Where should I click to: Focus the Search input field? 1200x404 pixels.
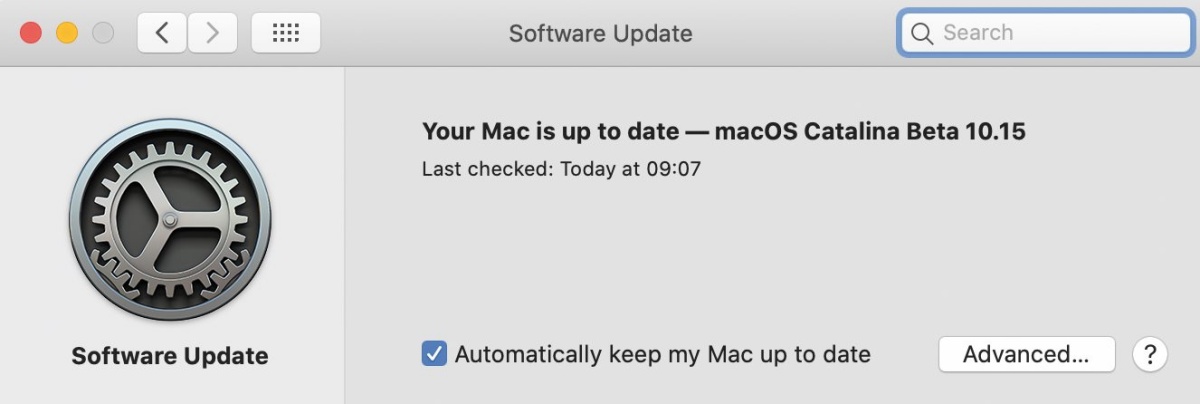1044,33
